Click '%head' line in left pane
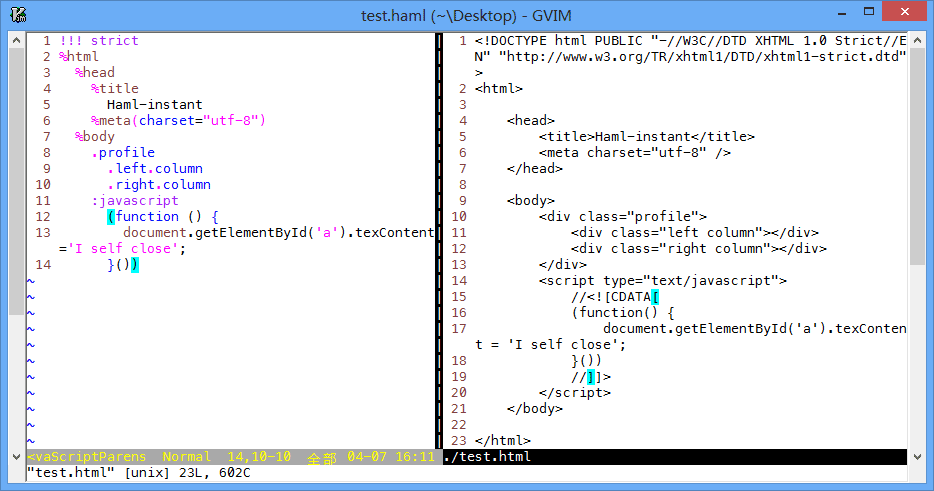The width and height of the screenshot is (934, 491). coord(95,73)
